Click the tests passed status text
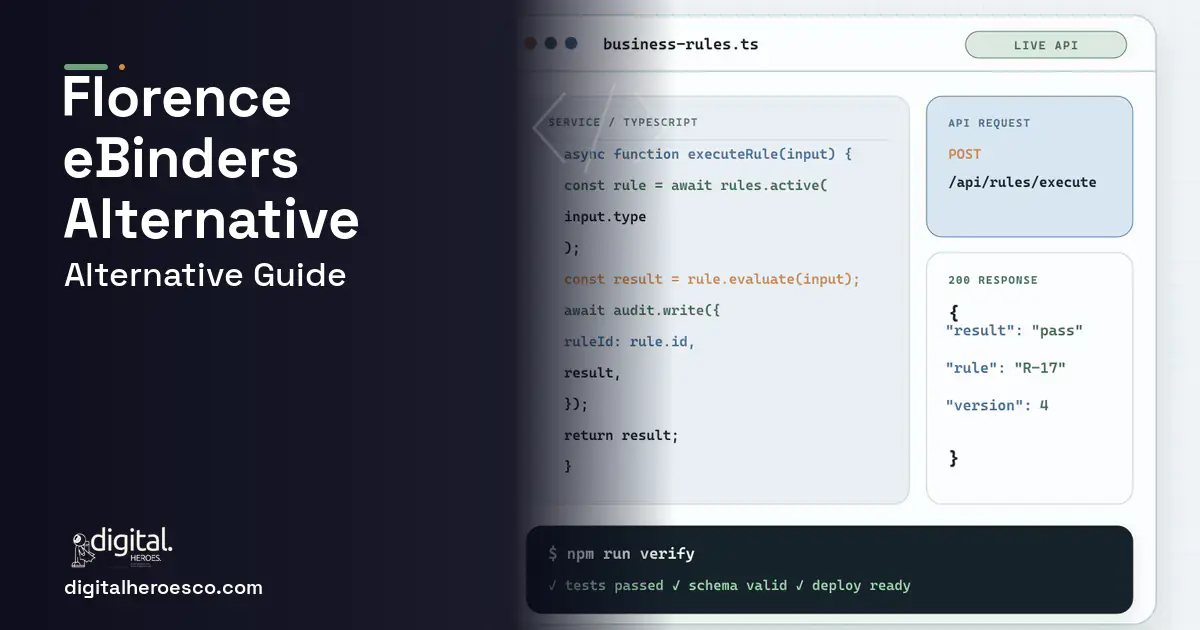 (x=606, y=585)
